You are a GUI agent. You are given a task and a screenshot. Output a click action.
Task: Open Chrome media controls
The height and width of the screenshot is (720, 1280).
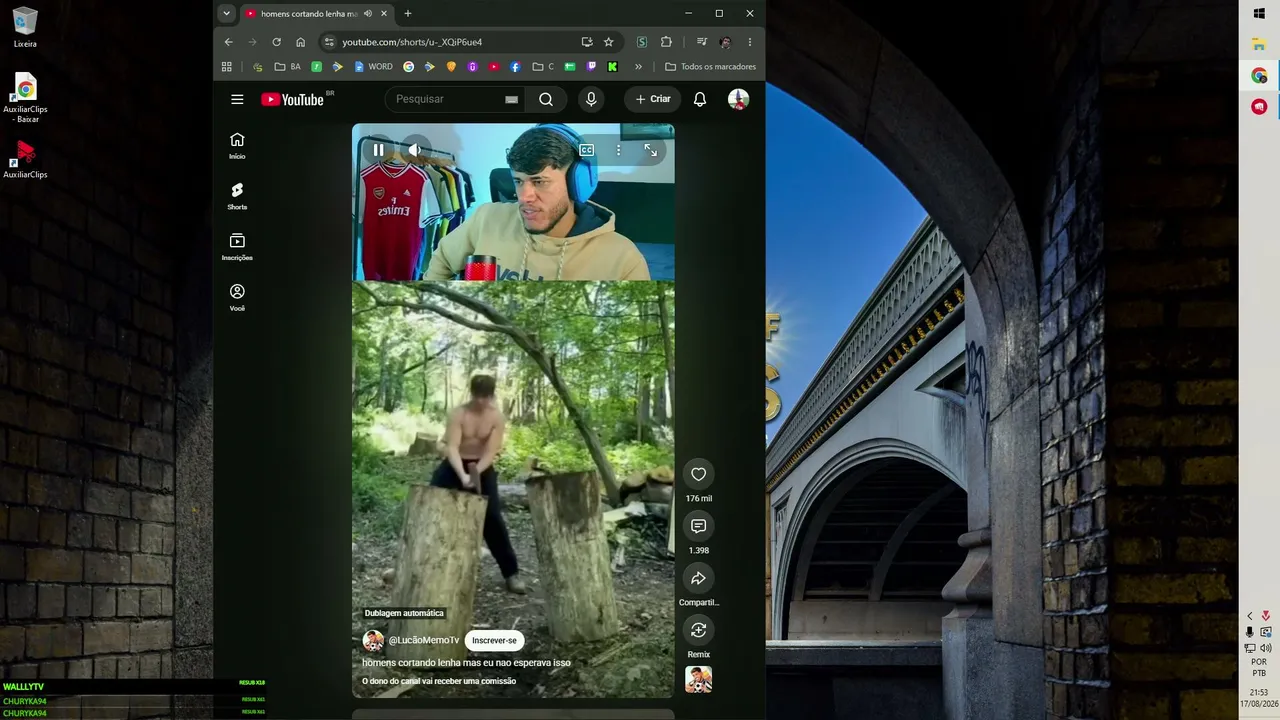(701, 42)
